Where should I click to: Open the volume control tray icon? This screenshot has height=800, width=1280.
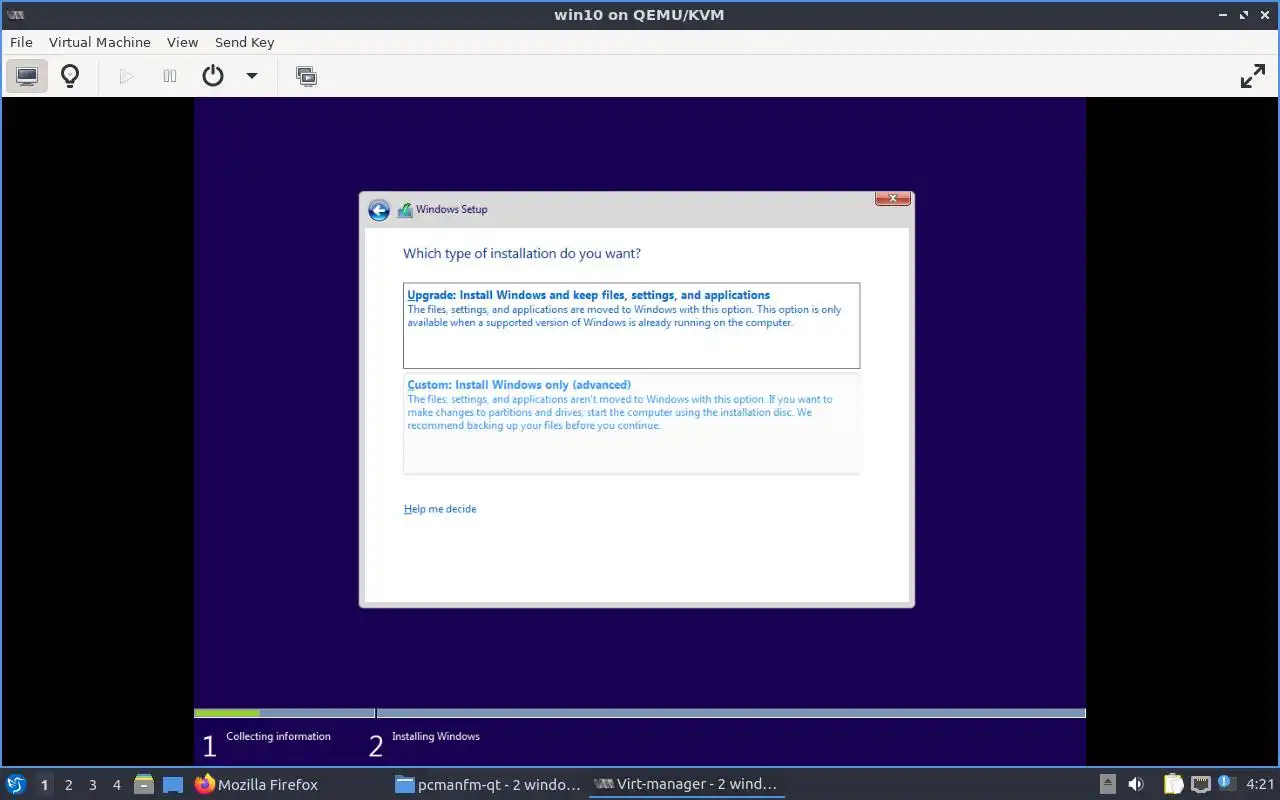pos(1136,785)
